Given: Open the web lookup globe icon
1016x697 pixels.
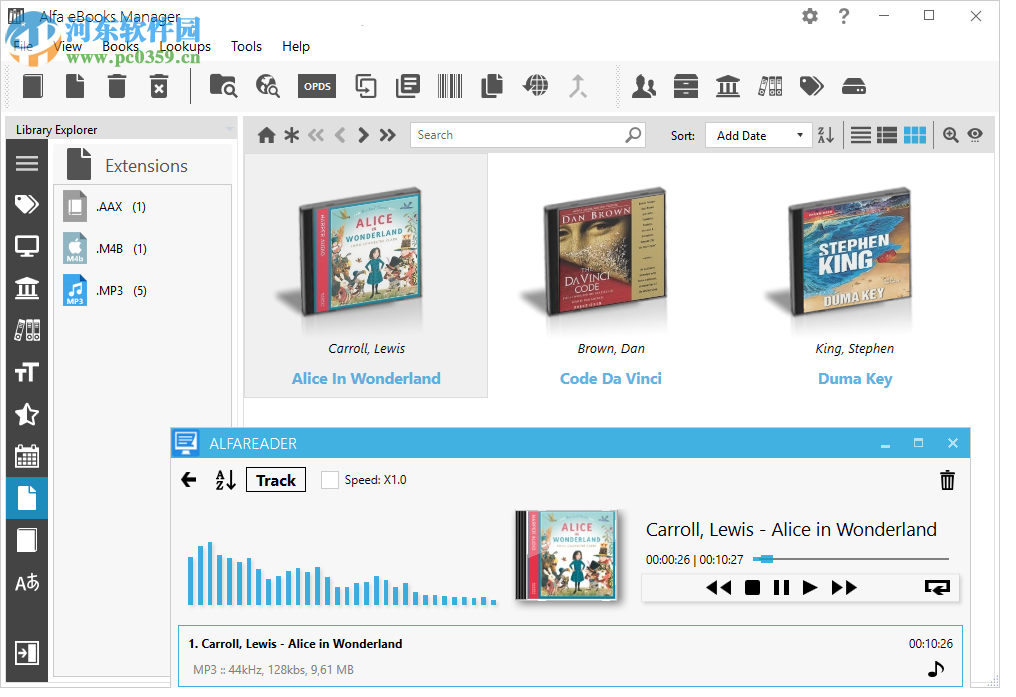Looking at the screenshot, I should pos(535,86).
